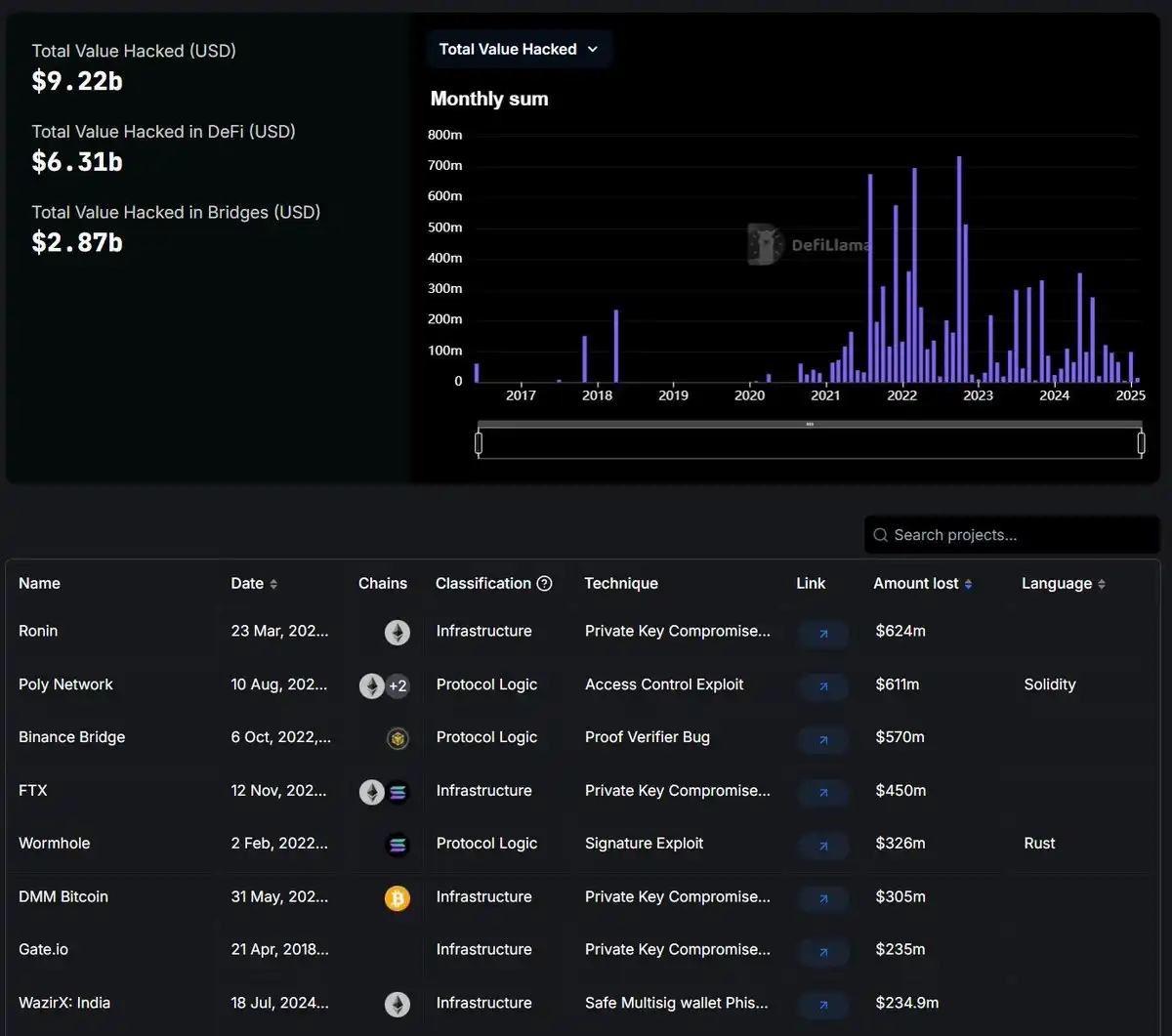Viewport: 1172px width, 1036px height.
Task: Open the Ronin hack link arrow
Action: (823, 634)
